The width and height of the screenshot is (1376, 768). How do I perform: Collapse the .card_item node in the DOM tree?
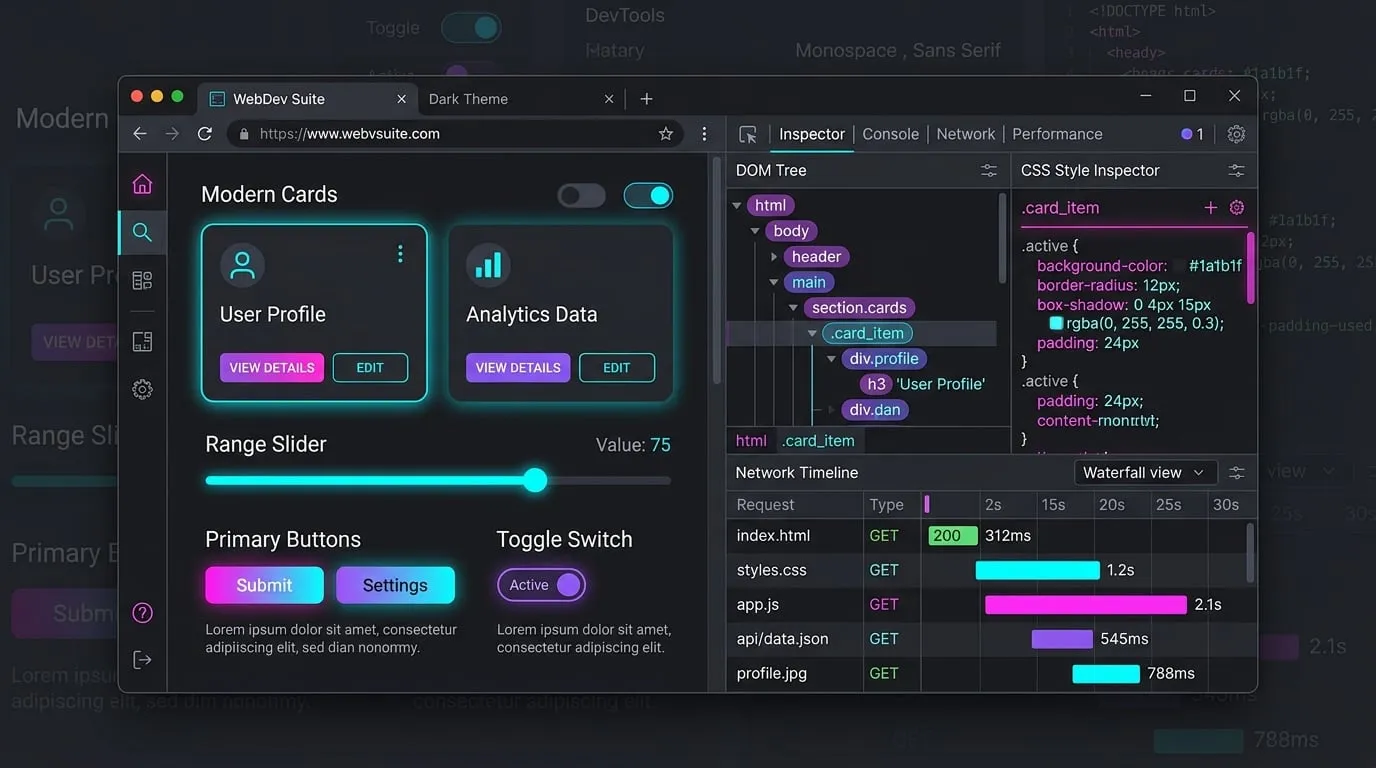tap(812, 334)
